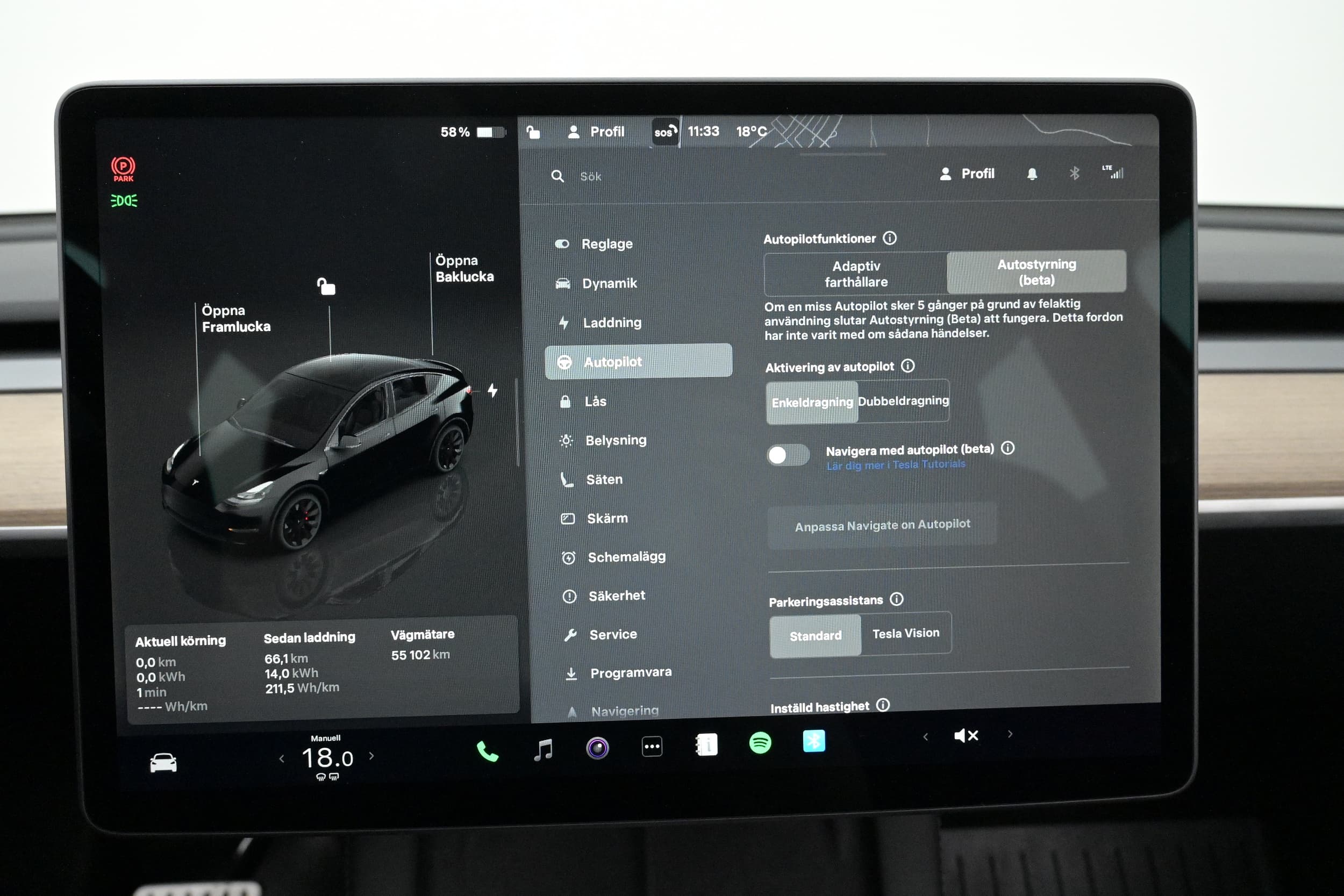Tap the notification bell icon

(x=1032, y=174)
